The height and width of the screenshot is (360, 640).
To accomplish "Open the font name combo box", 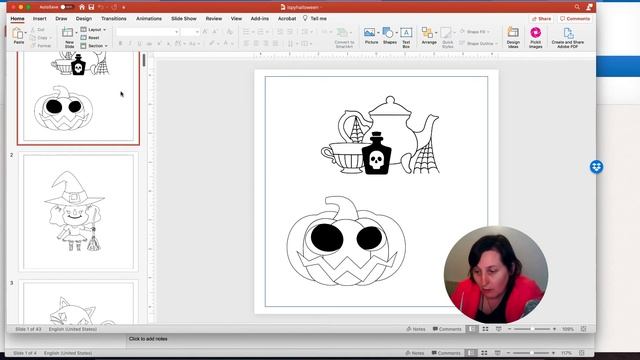I will [x=147, y=32].
